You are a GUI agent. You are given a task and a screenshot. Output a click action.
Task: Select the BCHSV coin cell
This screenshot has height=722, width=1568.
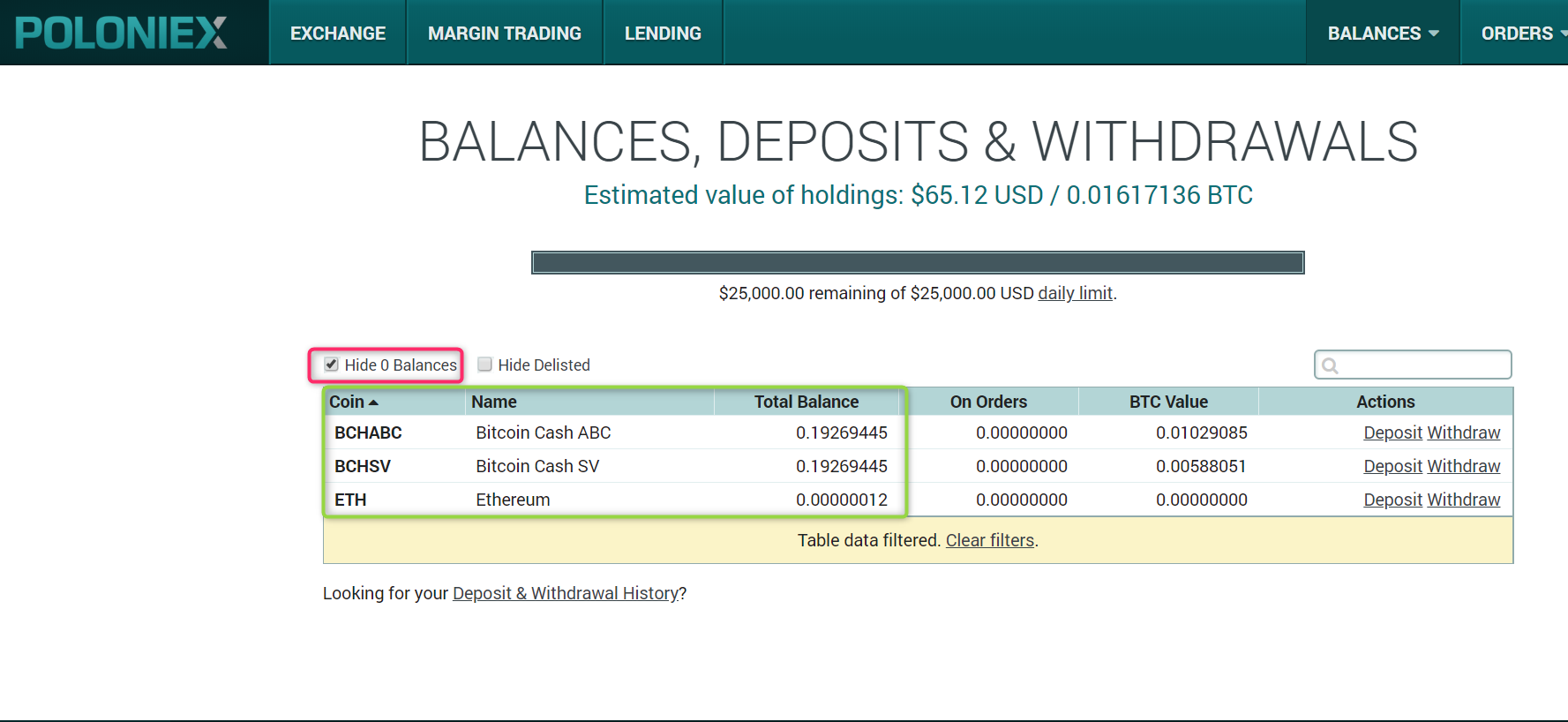point(362,466)
